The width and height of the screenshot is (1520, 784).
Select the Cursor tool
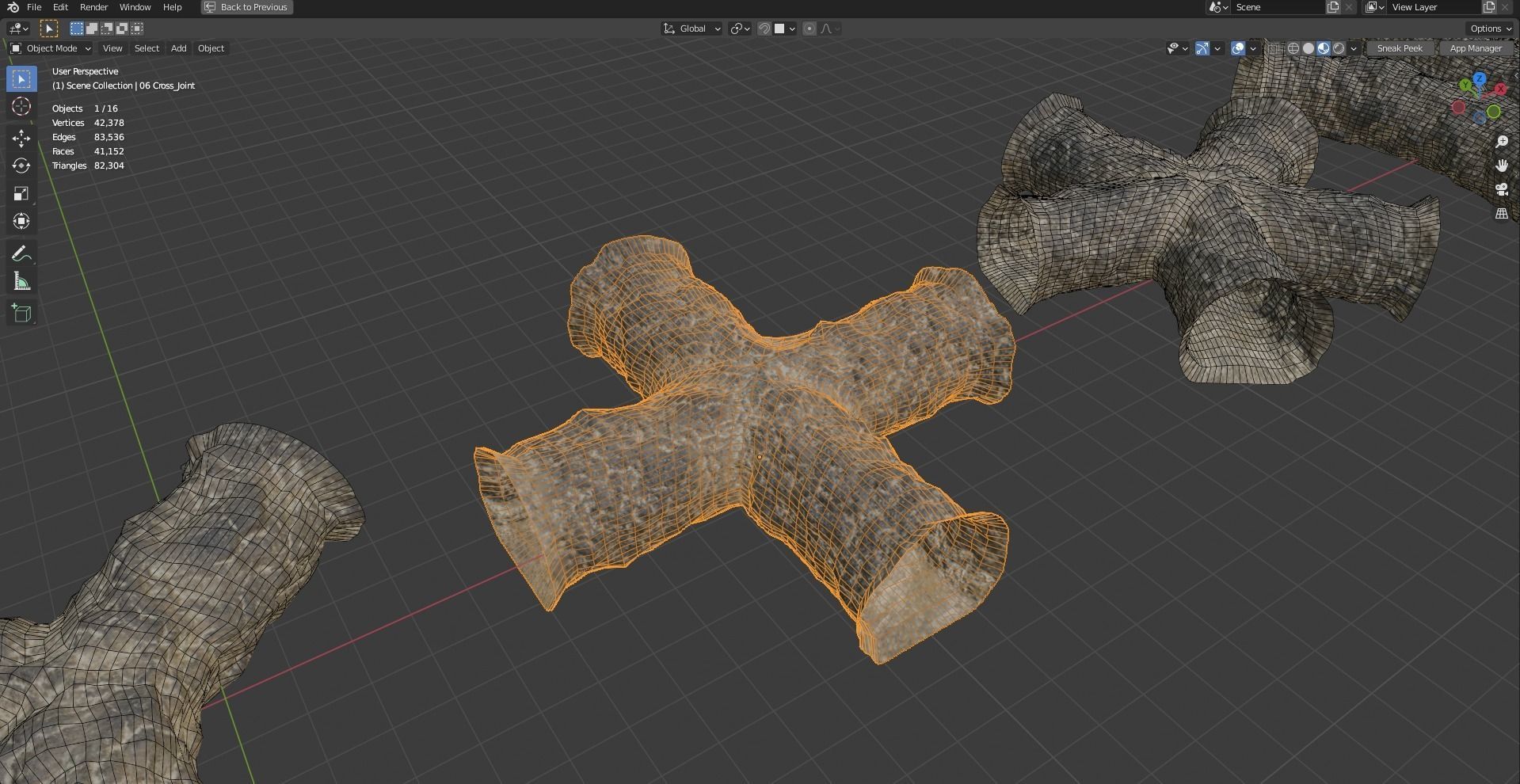click(21, 107)
